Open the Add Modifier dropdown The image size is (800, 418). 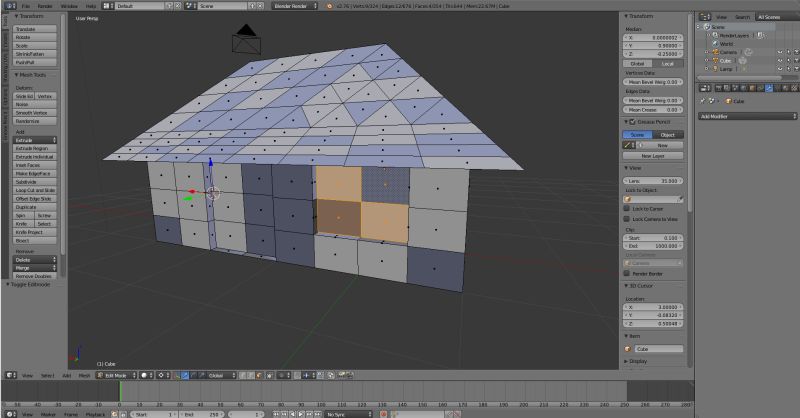click(x=747, y=116)
